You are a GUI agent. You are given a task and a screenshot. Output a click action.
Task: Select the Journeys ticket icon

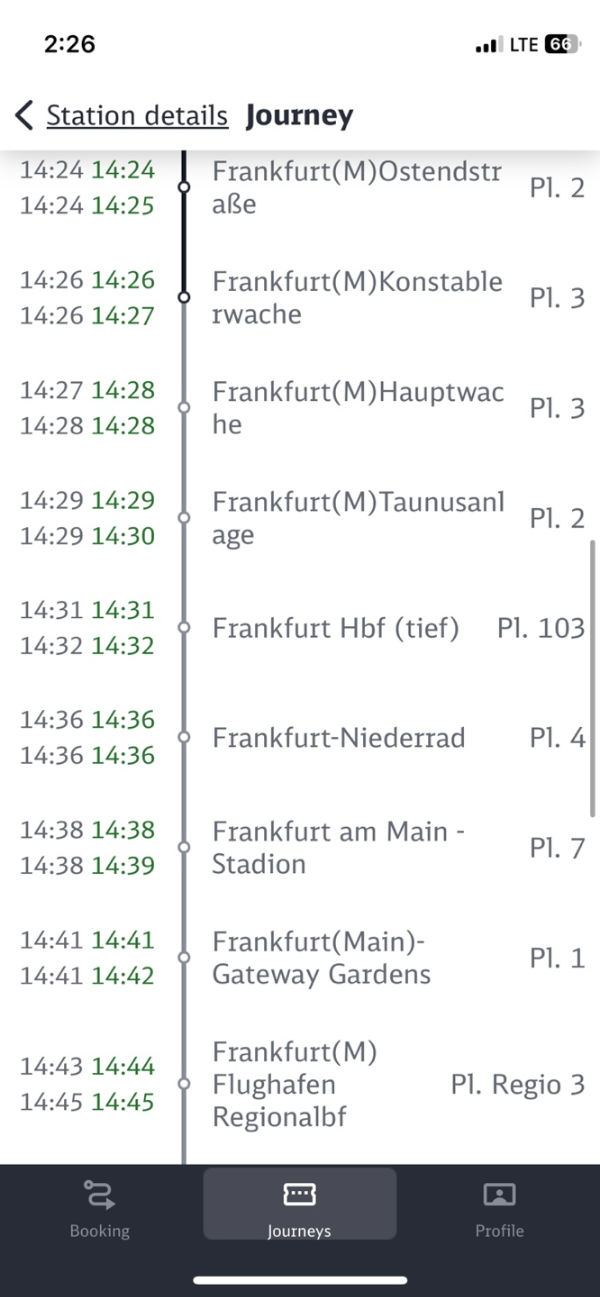300,1194
